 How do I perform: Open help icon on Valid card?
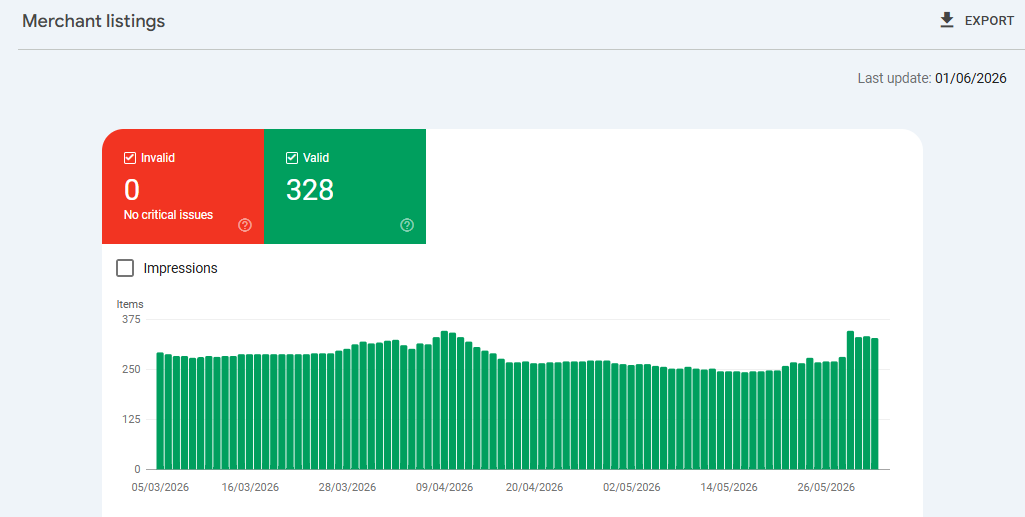tap(407, 225)
